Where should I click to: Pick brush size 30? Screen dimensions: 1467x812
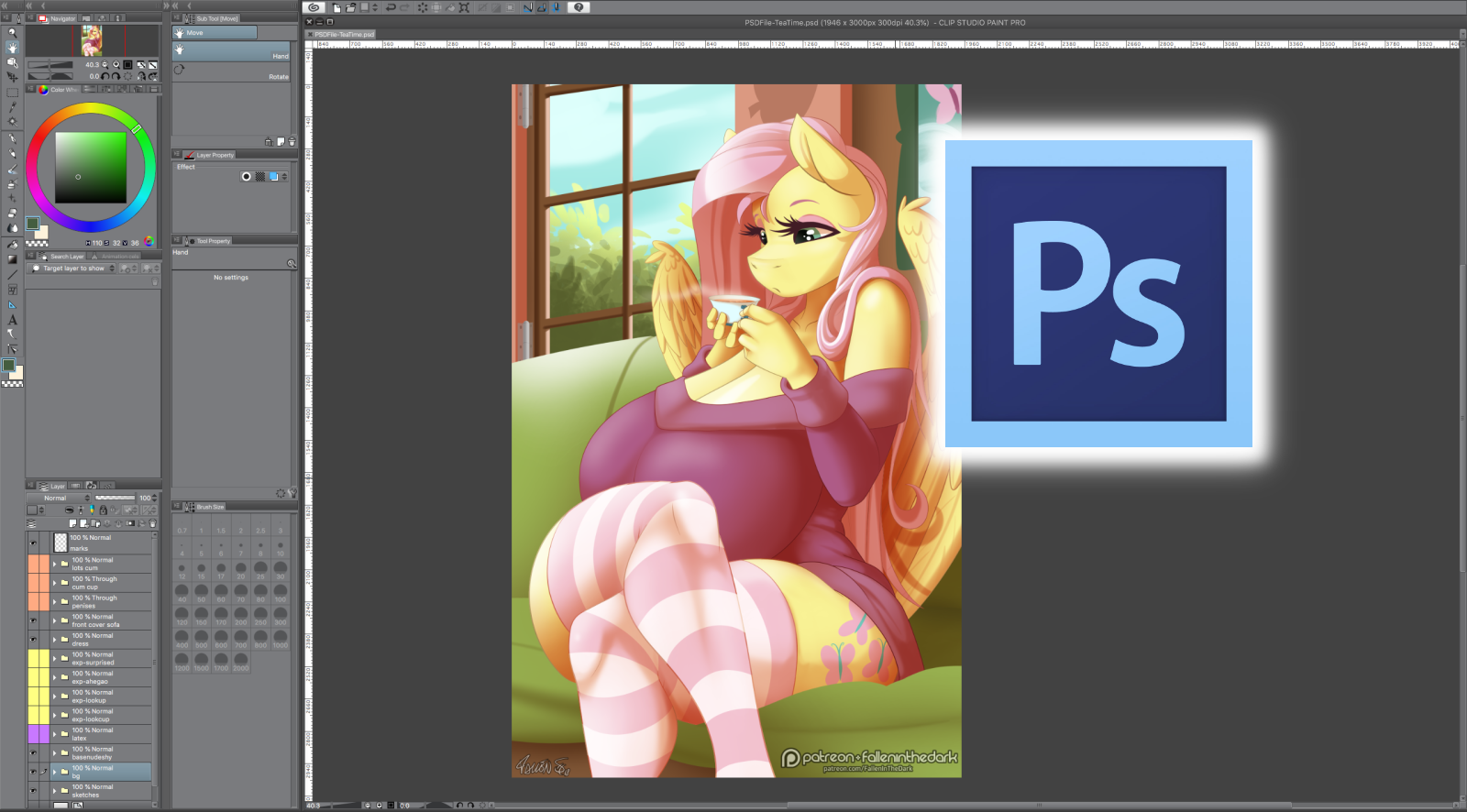tap(281, 570)
